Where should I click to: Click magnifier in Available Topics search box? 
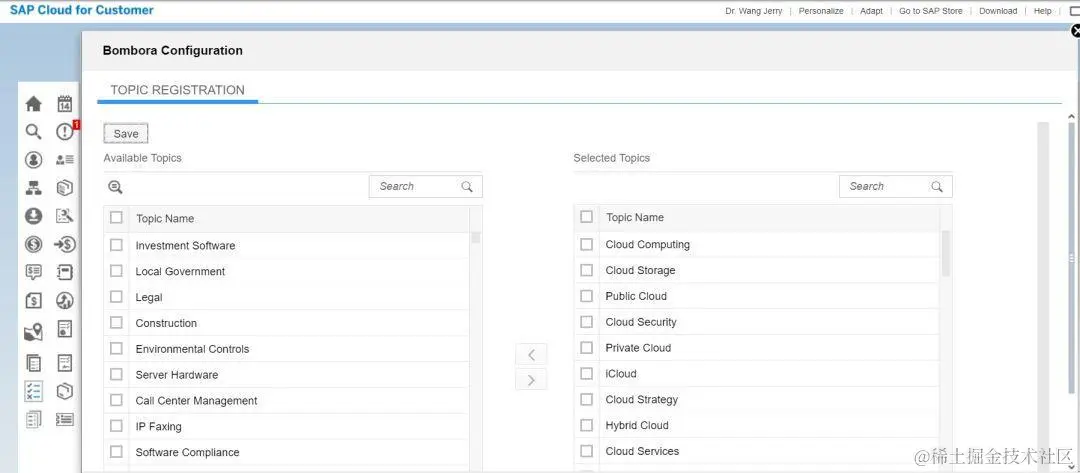point(467,187)
